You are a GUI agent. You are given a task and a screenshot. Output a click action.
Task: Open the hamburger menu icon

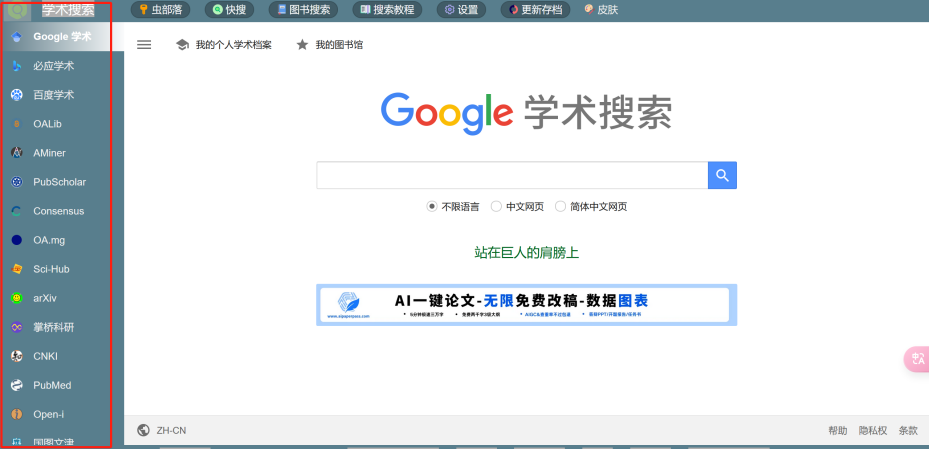point(144,44)
